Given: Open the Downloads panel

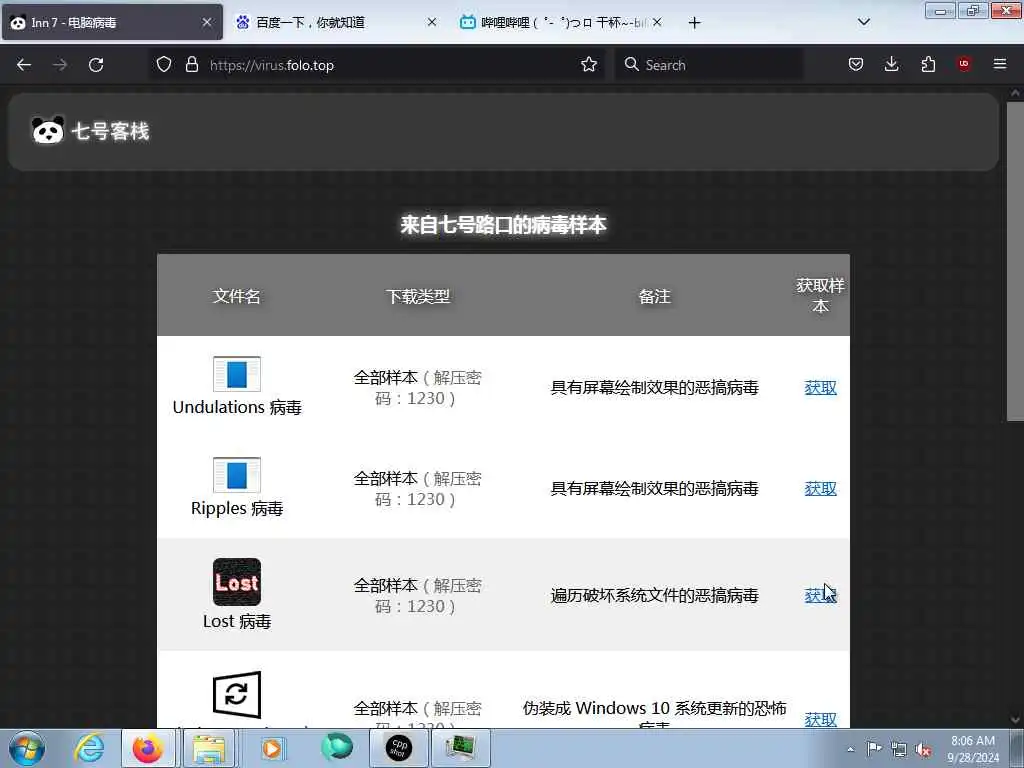Looking at the screenshot, I should tap(891, 64).
